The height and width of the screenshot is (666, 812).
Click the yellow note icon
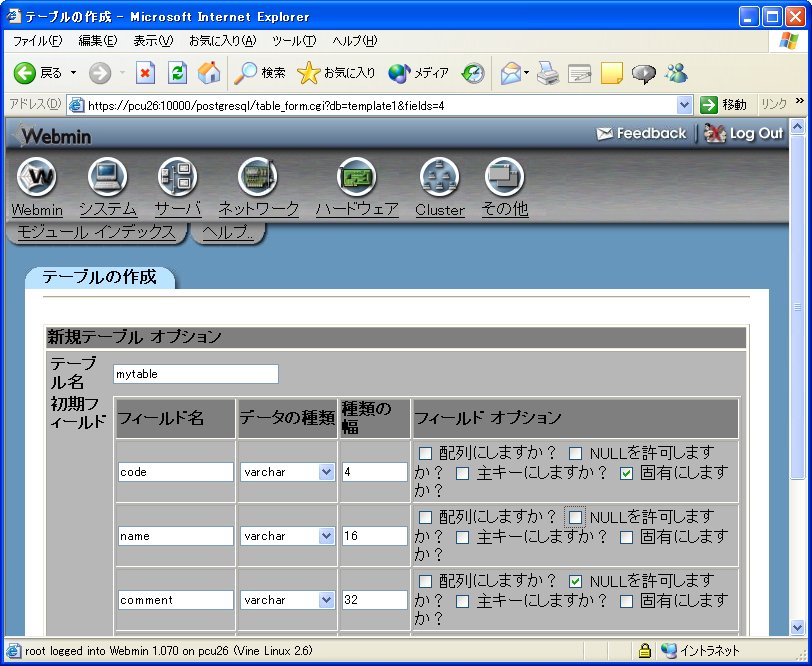[x=612, y=73]
